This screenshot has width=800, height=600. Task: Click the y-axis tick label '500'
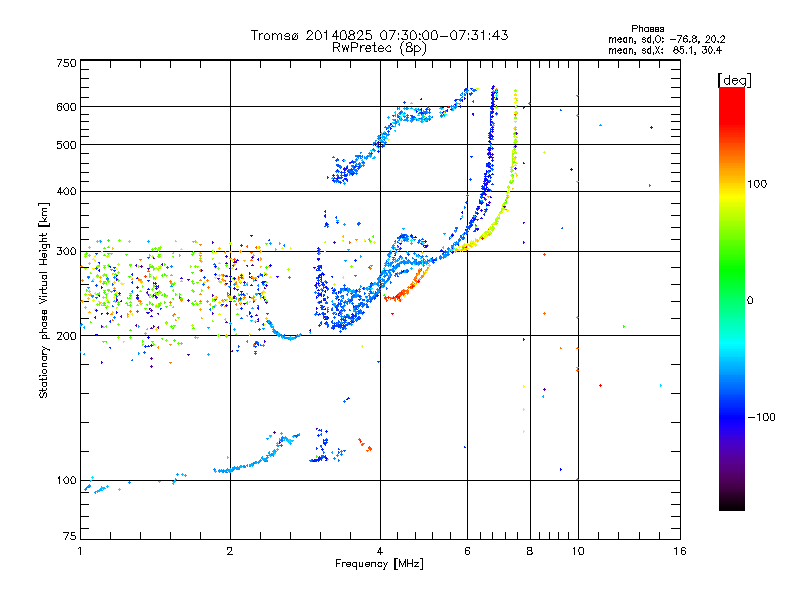click(66, 145)
